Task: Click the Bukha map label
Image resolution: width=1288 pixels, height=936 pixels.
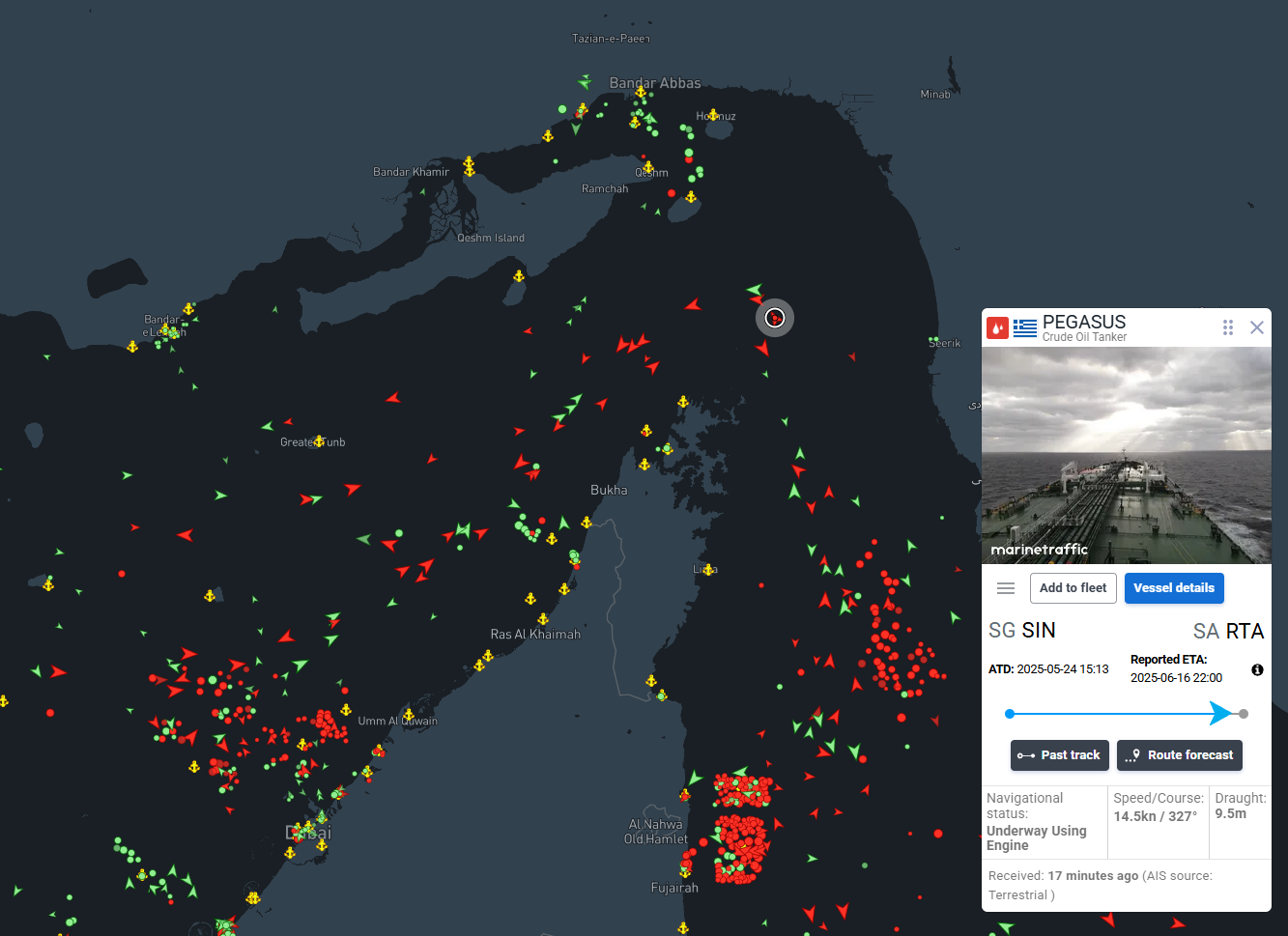Action: [609, 490]
